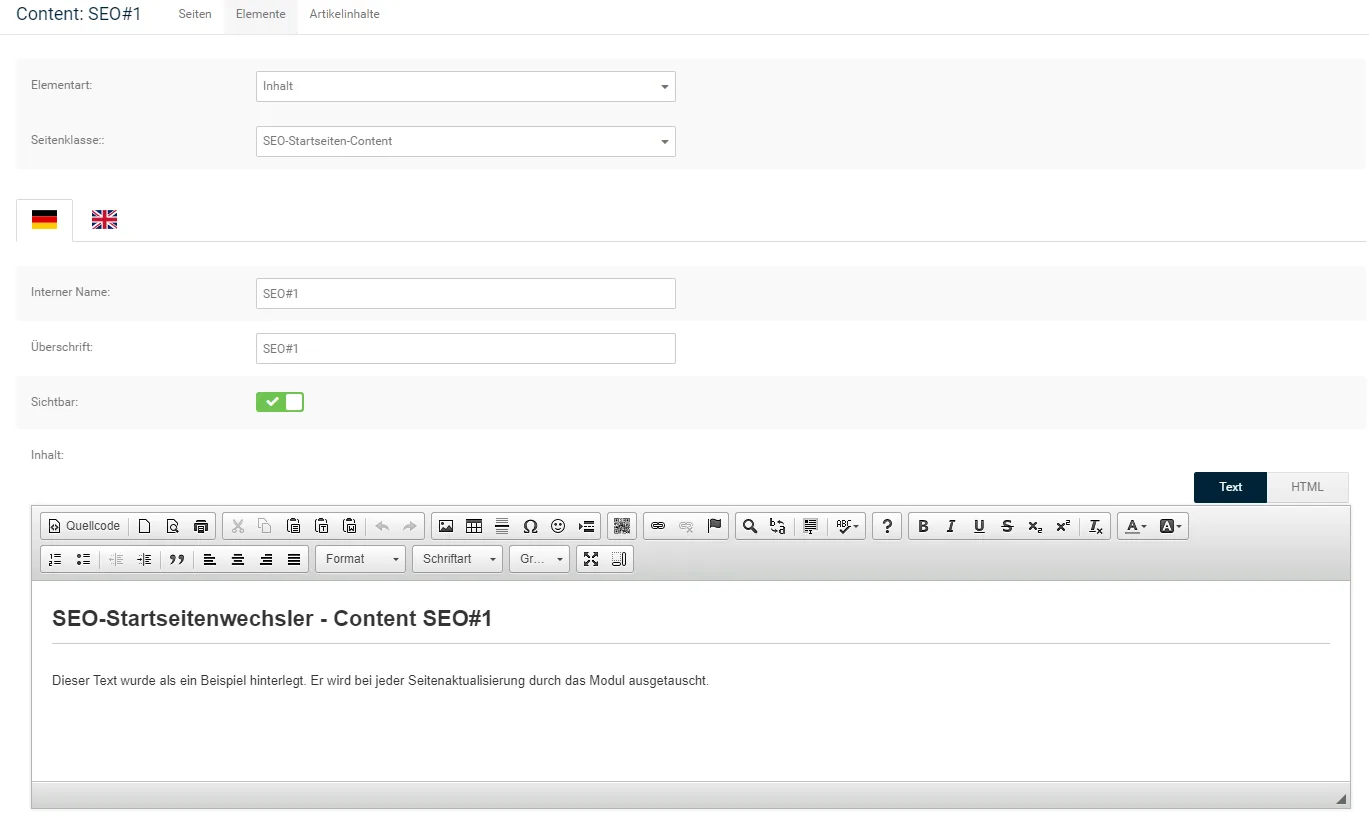Open the Elementart dropdown
This screenshot has height=818, width=1369.
466,86
